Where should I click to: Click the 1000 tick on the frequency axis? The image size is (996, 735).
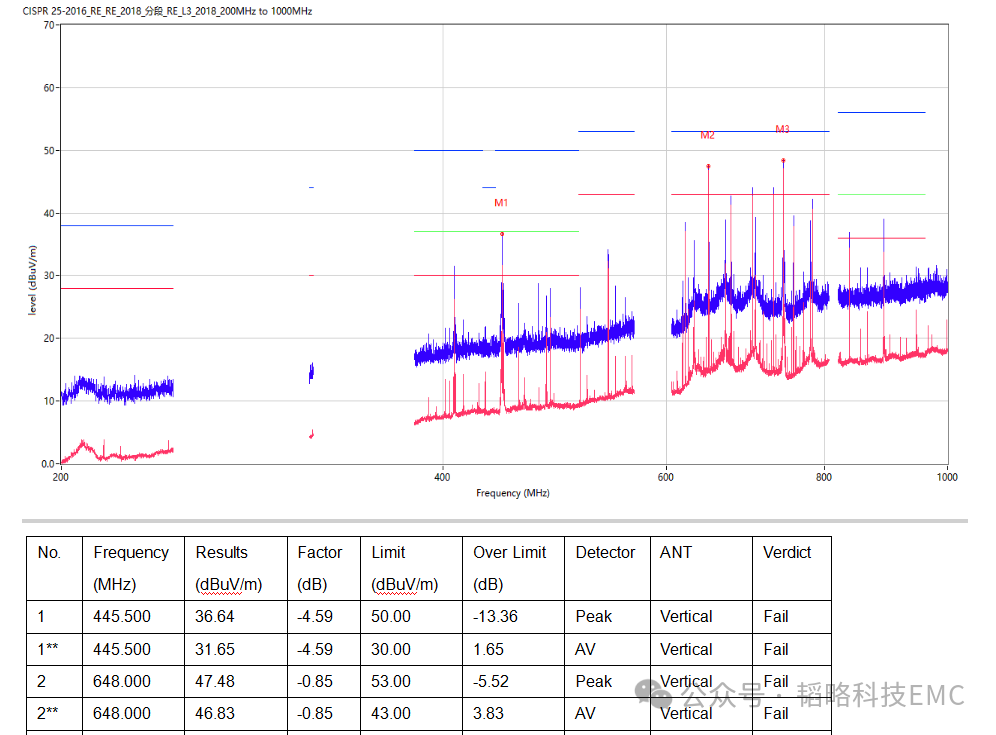pos(945,477)
